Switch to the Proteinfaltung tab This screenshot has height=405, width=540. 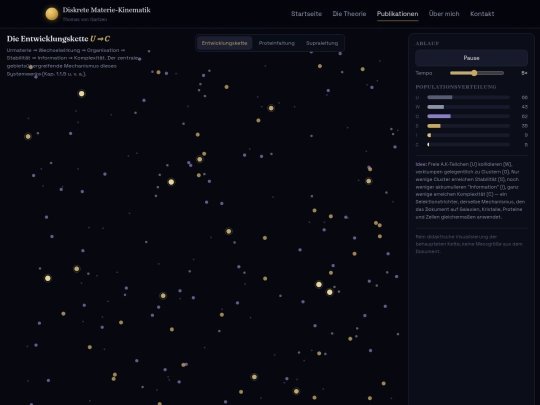[x=277, y=43]
